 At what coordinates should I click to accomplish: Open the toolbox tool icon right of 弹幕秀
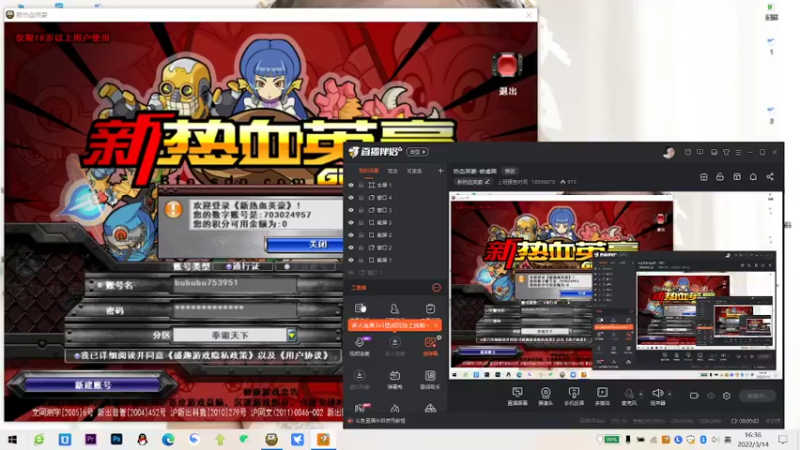(430, 379)
